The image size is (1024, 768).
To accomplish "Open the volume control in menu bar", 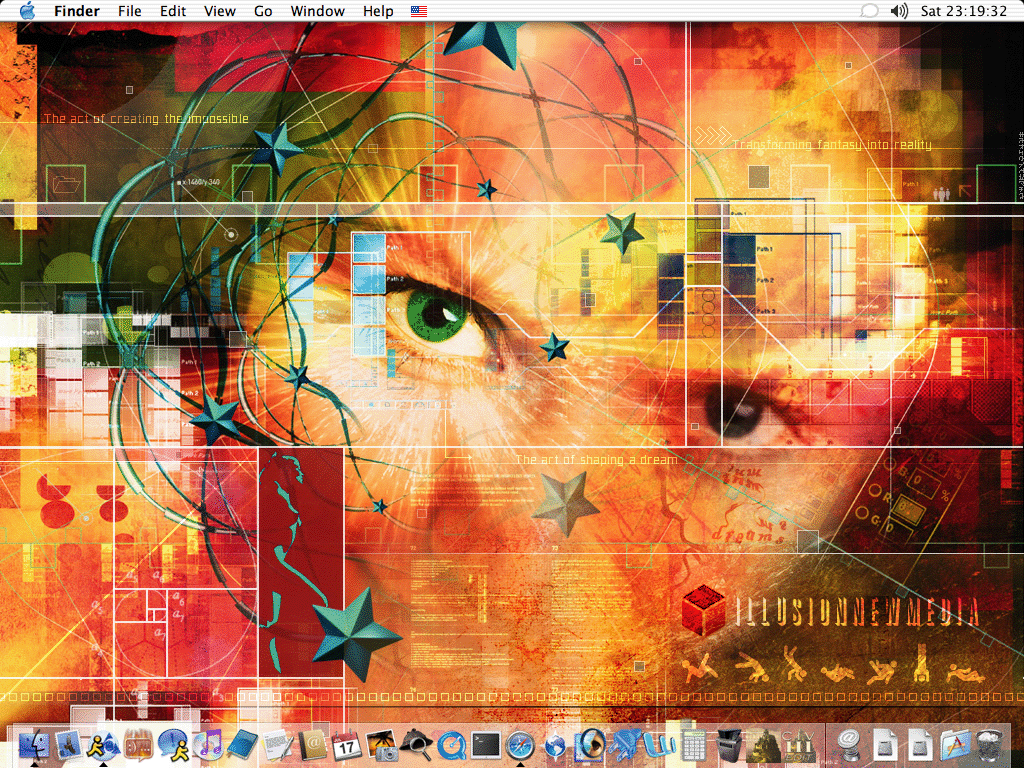I will pyautogui.click(x=899, y=11).
